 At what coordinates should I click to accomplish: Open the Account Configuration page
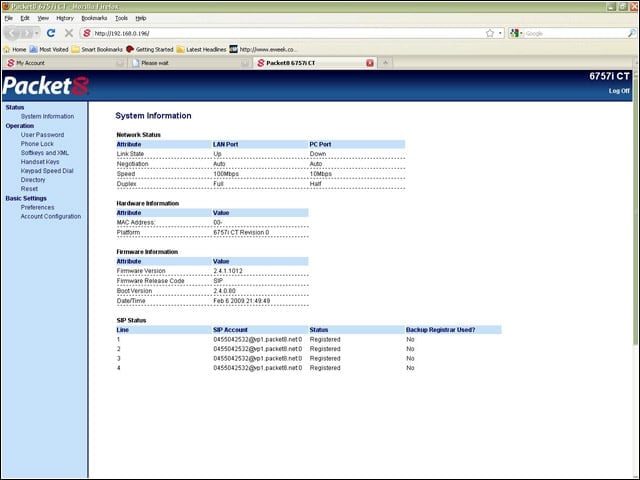[x=51, y=216]
